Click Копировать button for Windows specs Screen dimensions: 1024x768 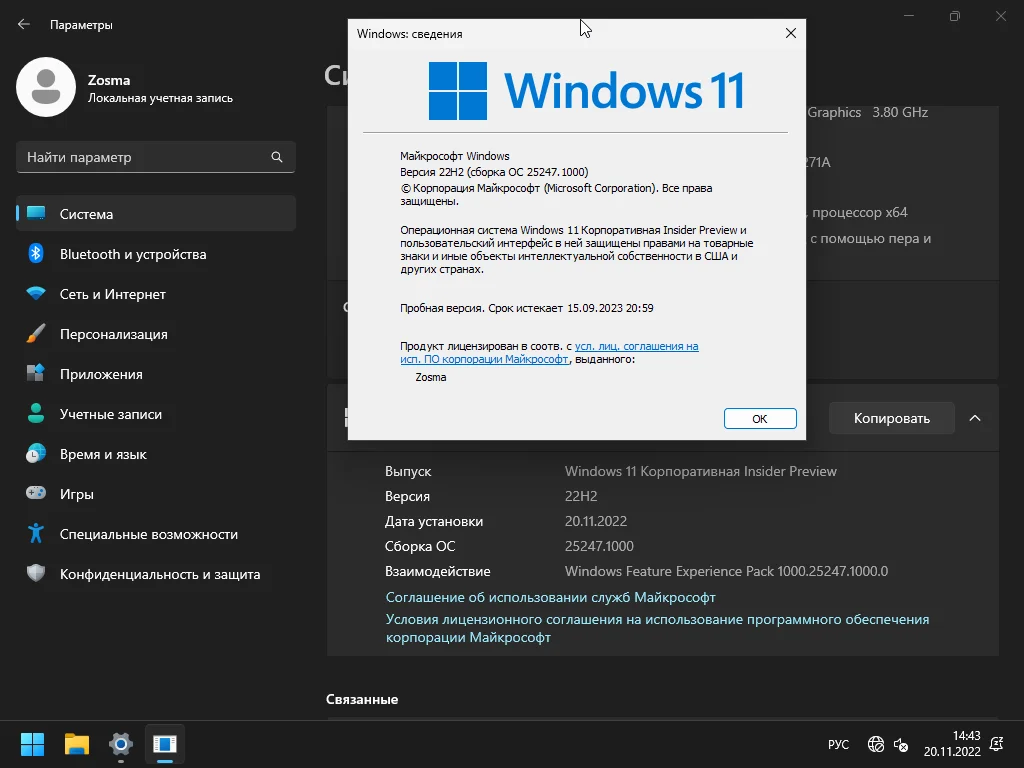pos(891,418)
